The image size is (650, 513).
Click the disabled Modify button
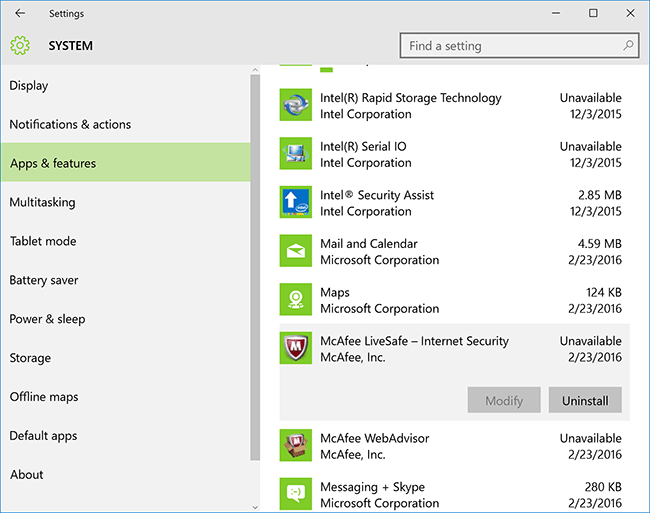(504, 400)
